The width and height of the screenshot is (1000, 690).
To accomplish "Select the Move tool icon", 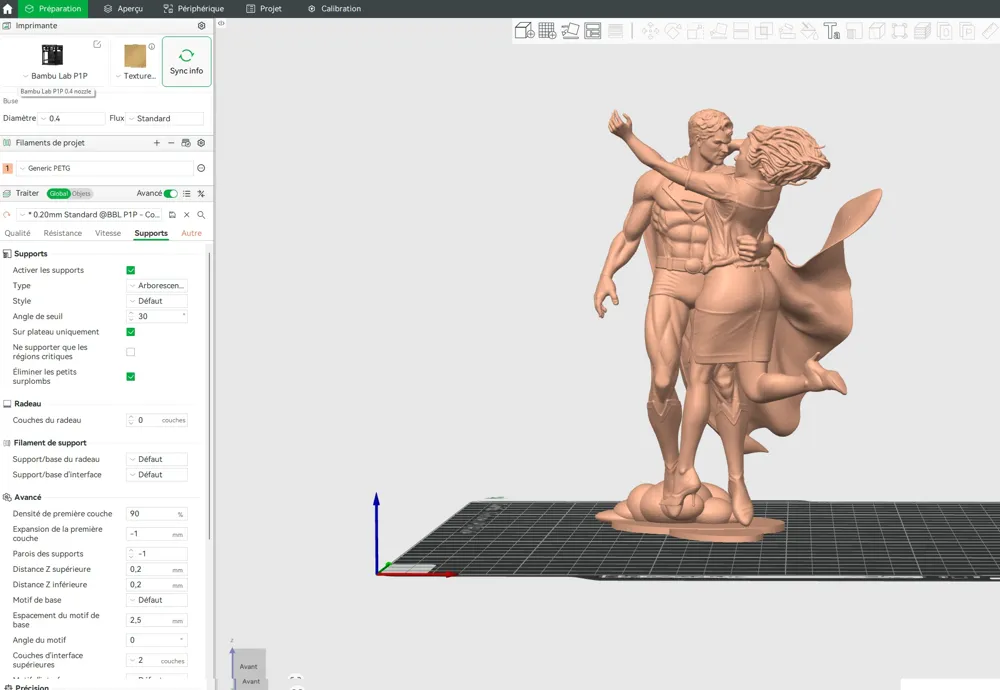I will [x=650, y=31].
